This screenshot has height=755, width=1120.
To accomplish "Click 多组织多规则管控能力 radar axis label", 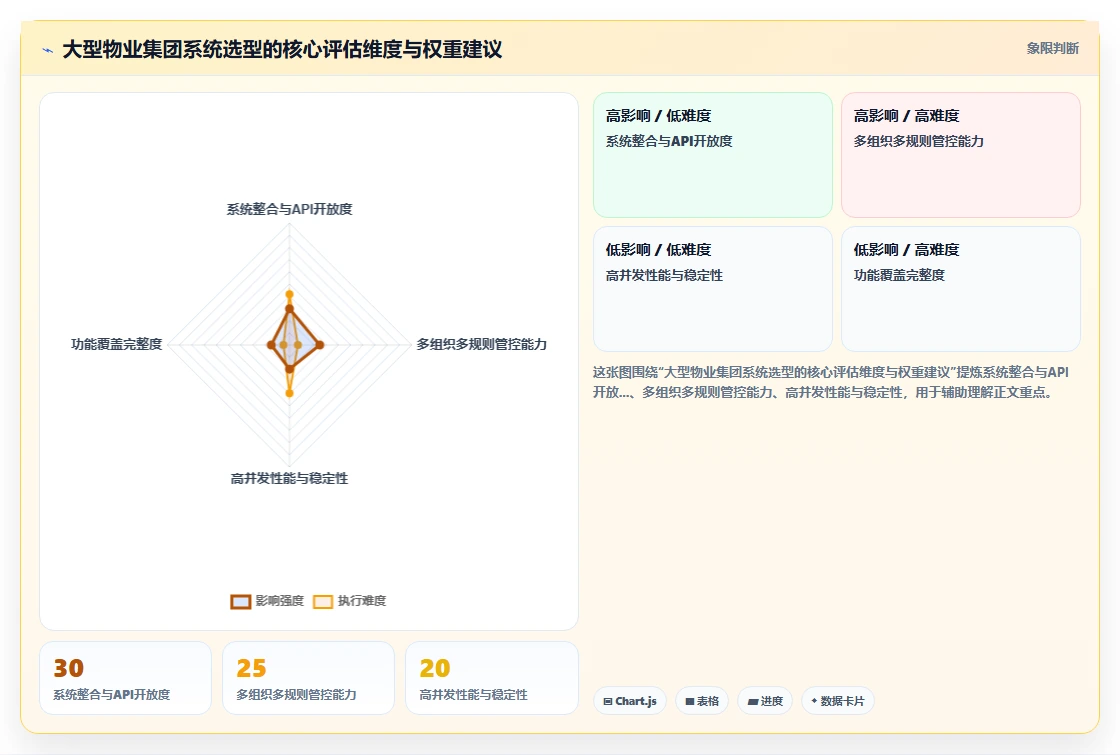I will point(481,344).
